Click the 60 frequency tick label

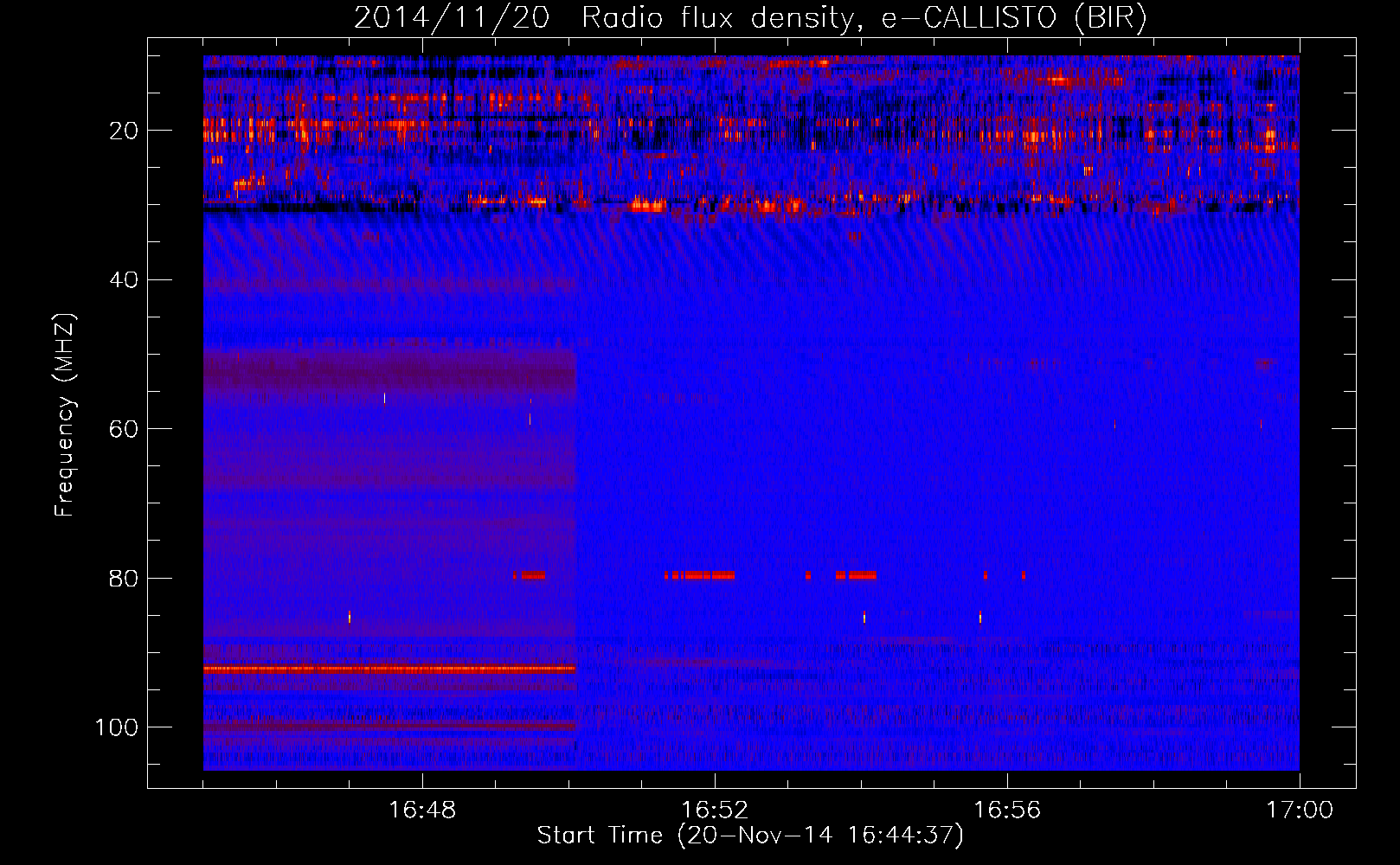coord(124,429)
